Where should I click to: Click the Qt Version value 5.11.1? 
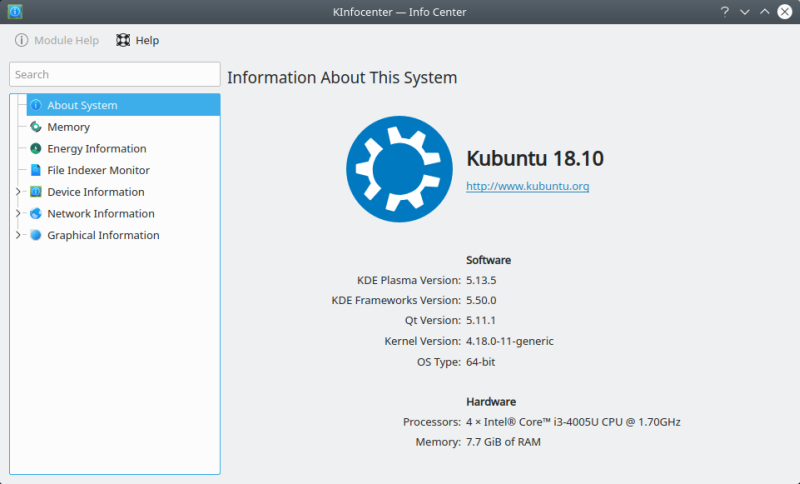481,320
